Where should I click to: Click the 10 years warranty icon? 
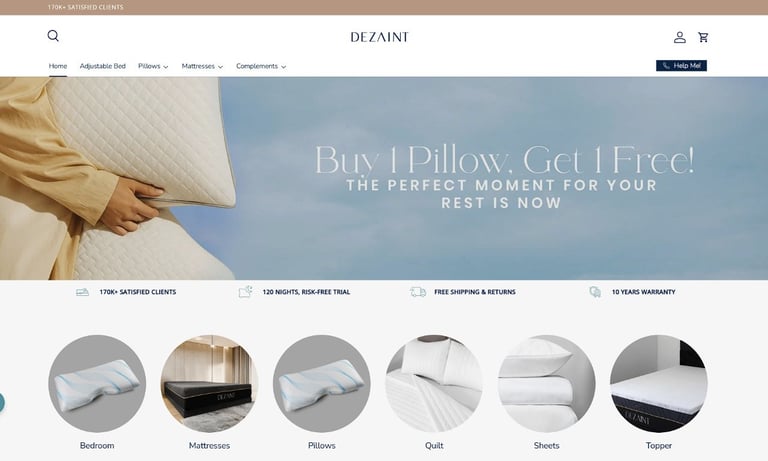click(595, 292)
